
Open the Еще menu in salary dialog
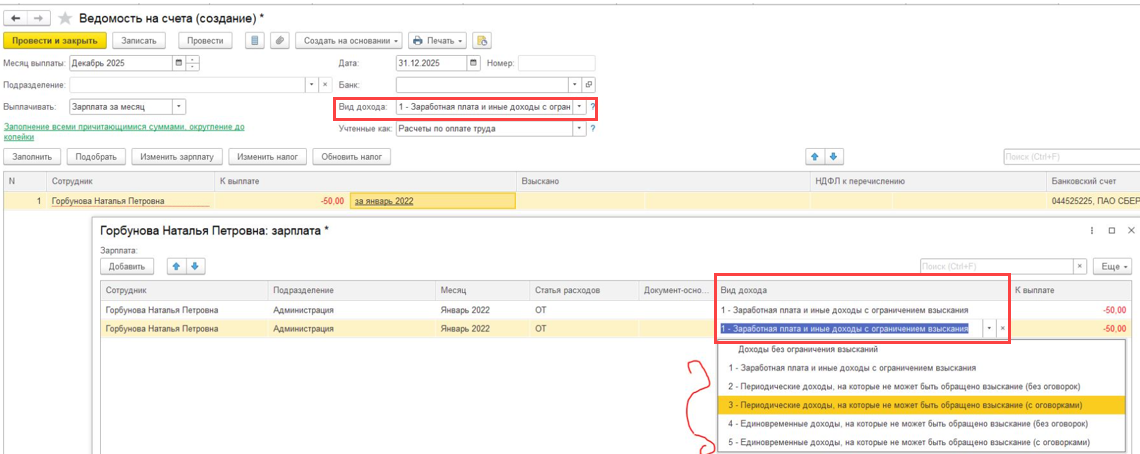[1113, 267]
